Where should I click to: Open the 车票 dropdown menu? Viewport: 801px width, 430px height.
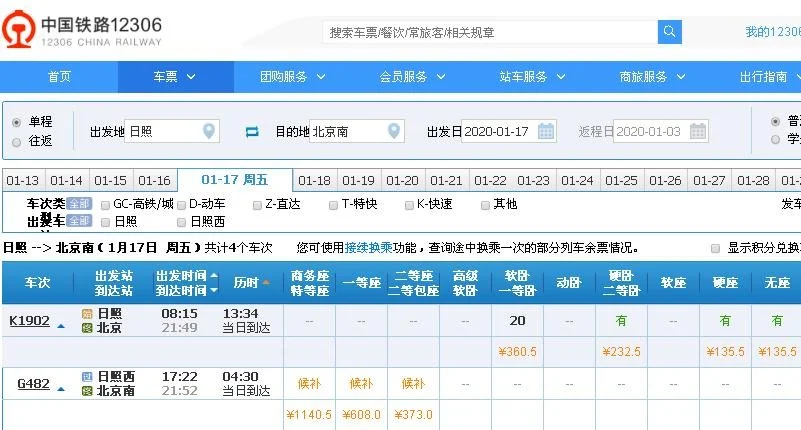[175, 77]
